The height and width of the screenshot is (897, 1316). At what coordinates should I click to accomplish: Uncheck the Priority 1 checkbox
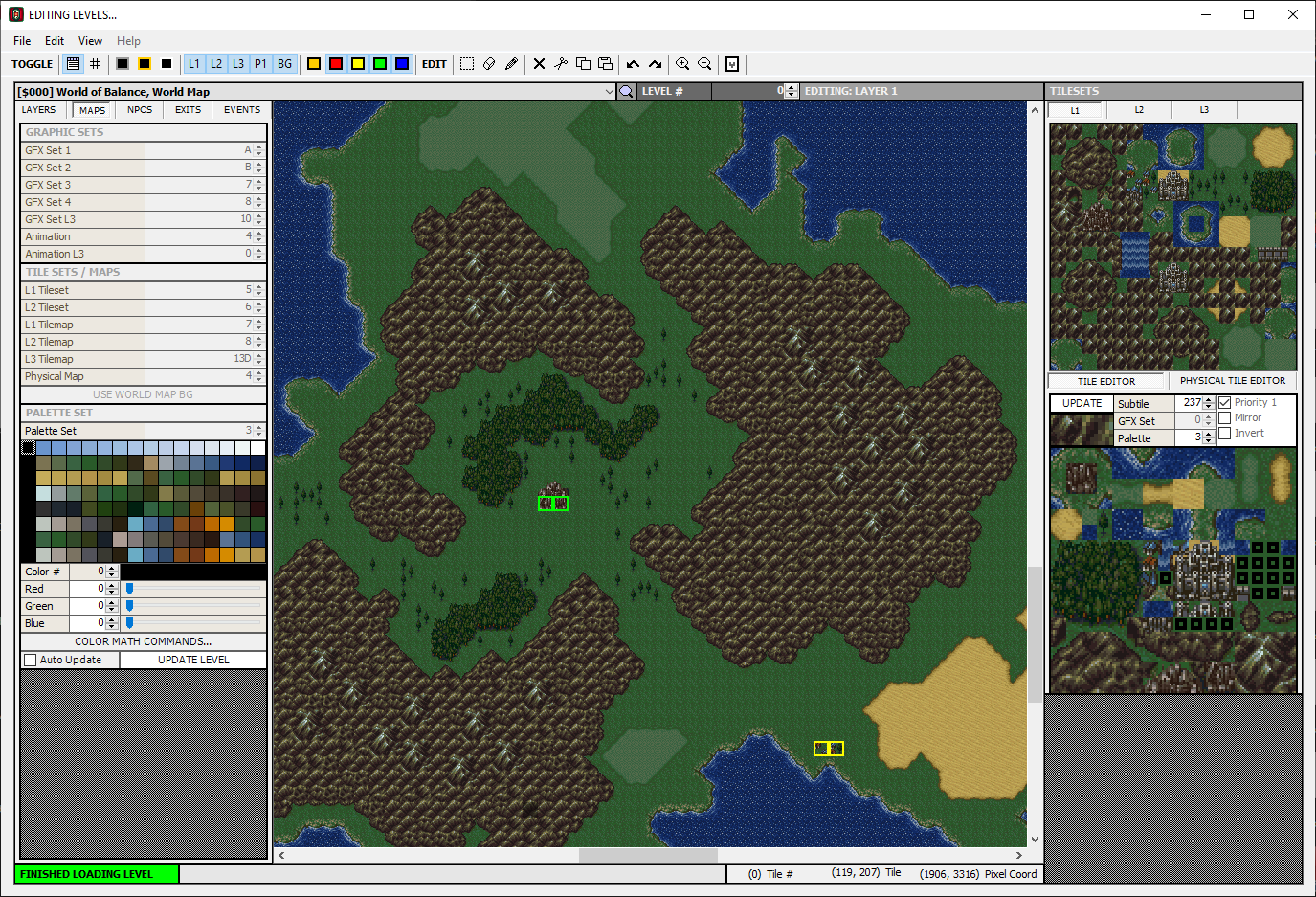(1225, 403)
